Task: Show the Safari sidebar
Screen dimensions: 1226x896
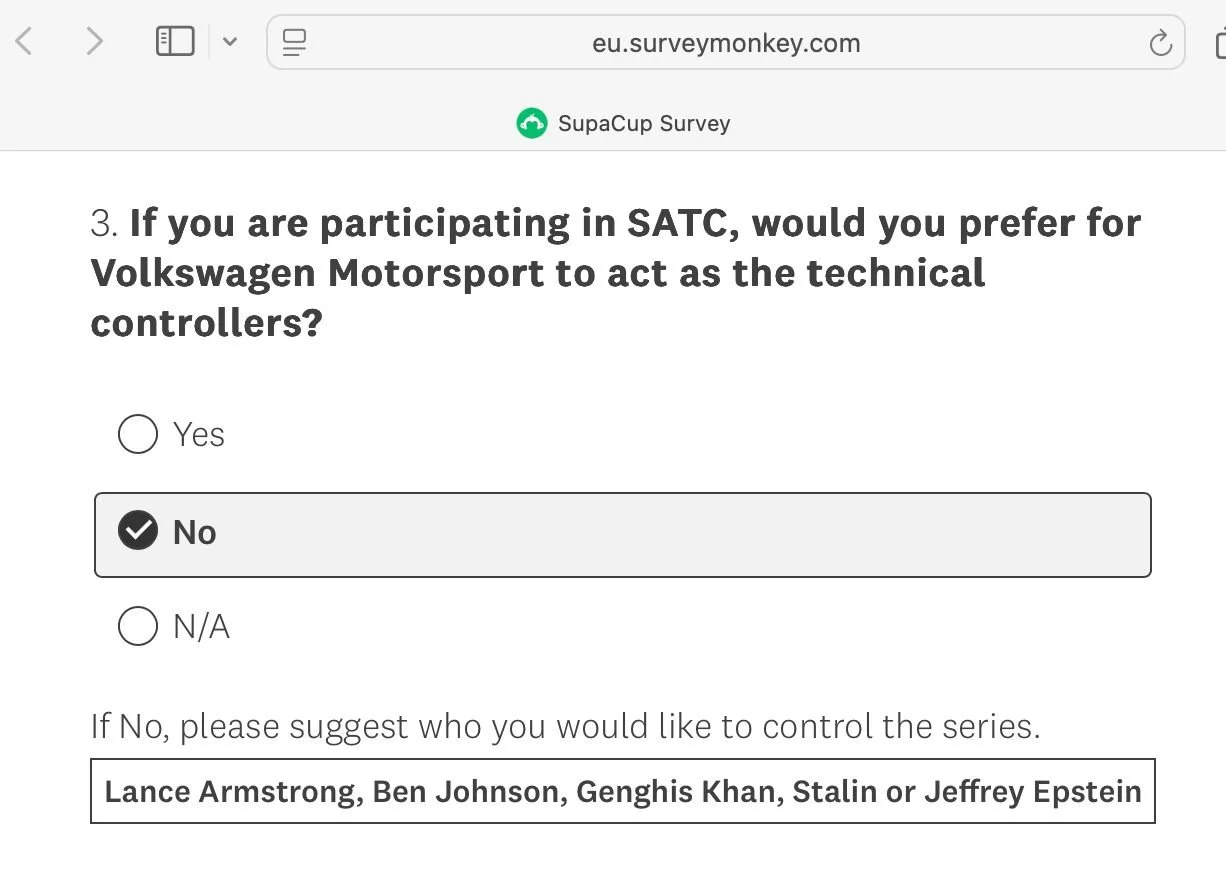Action: click(175, 41)
